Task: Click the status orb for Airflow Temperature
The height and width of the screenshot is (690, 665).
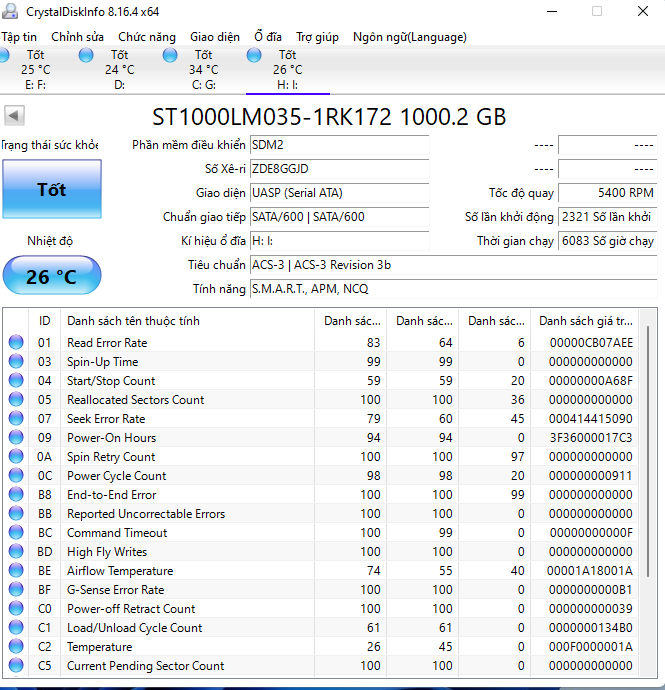Action: click(16, 570)
